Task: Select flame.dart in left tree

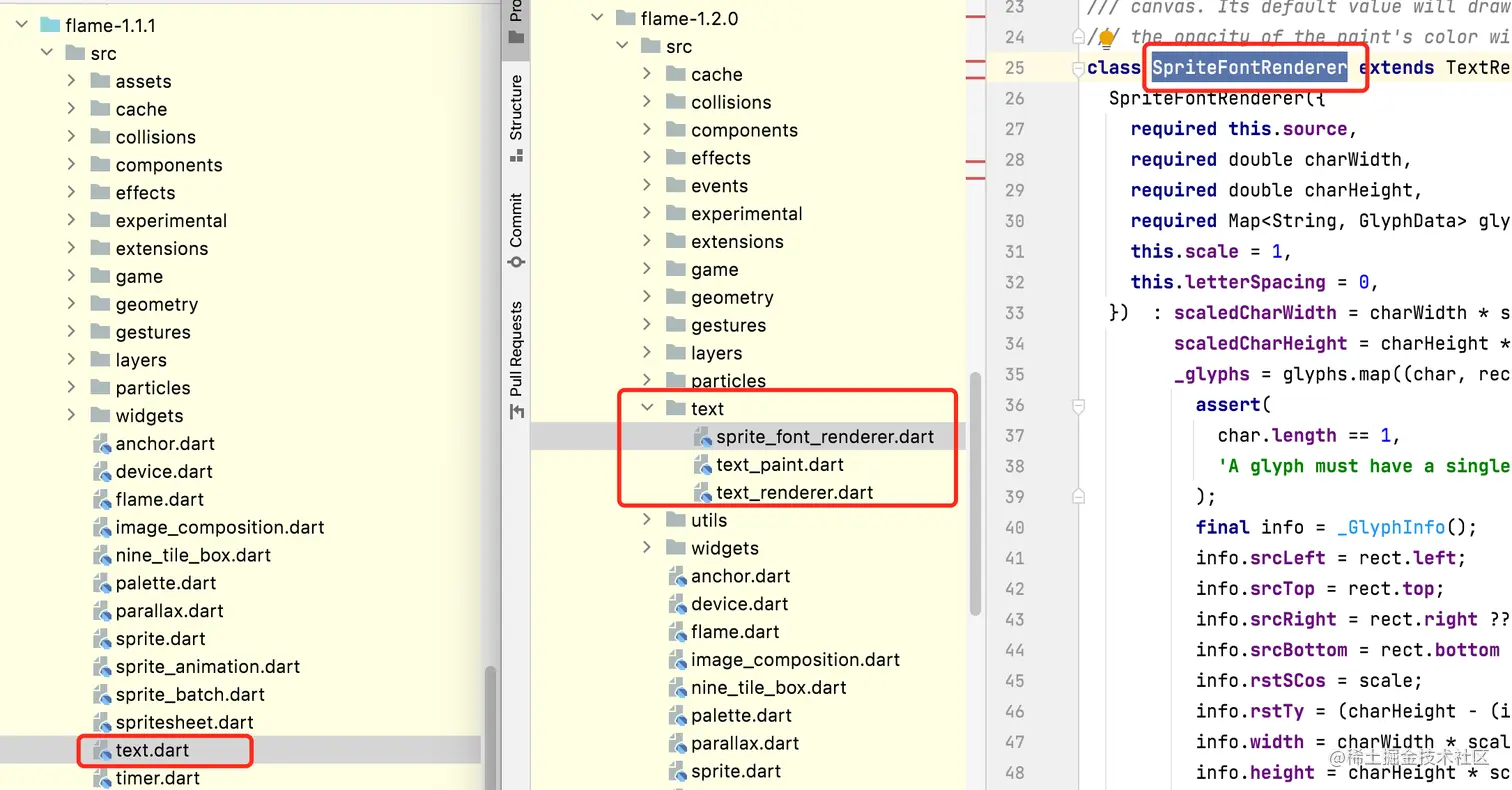Action: point(159,499)
